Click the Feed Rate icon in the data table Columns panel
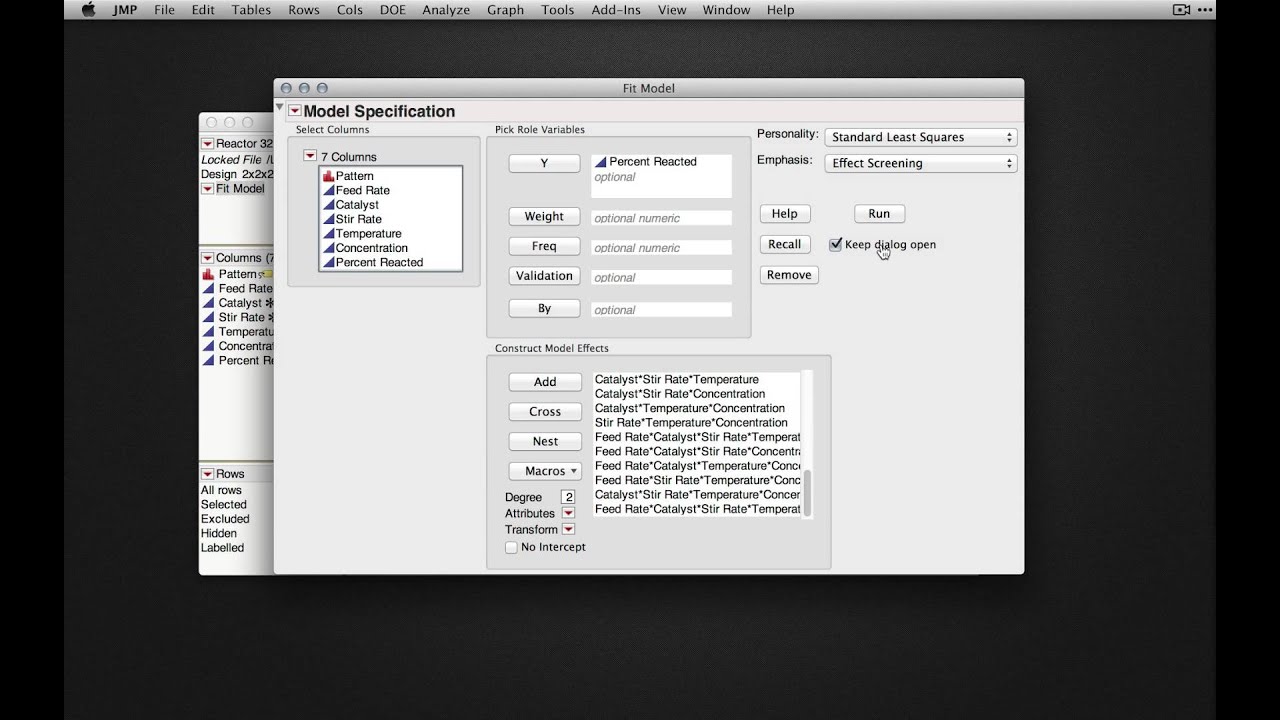1280x720 pixels. pos(208,289)
